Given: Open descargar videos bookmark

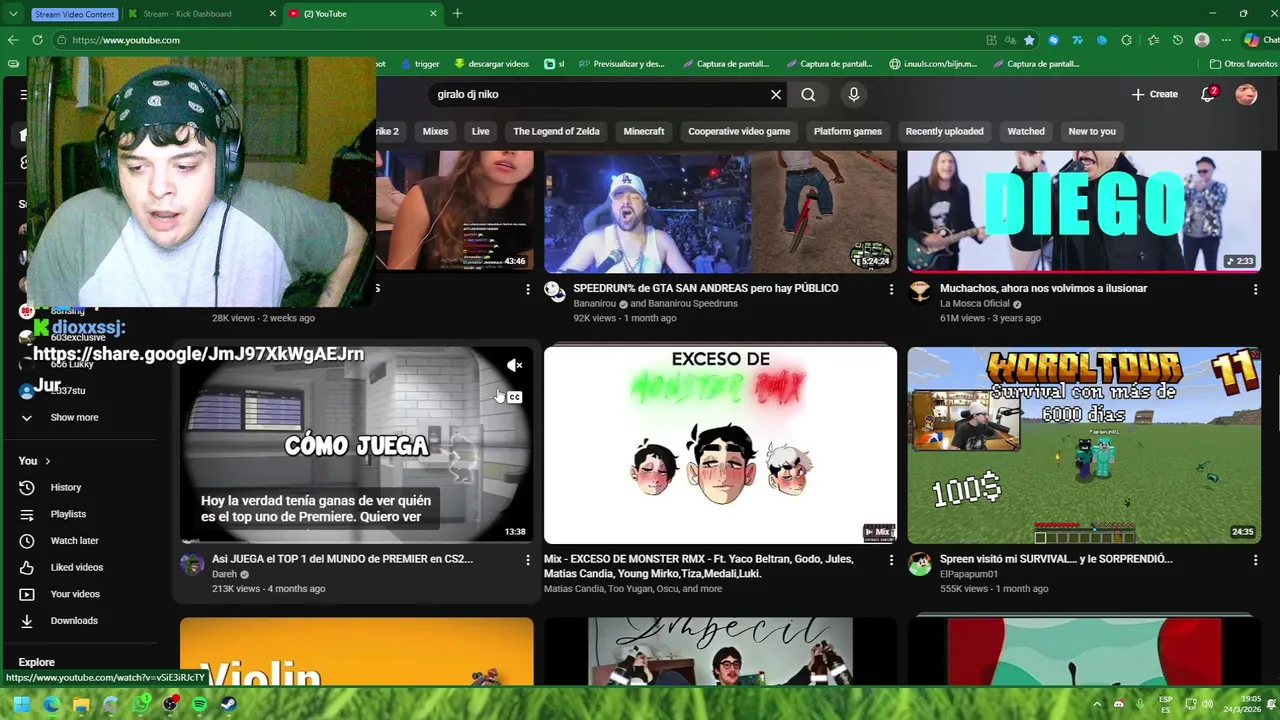Looking at the screenshot, I should [491, 64].
